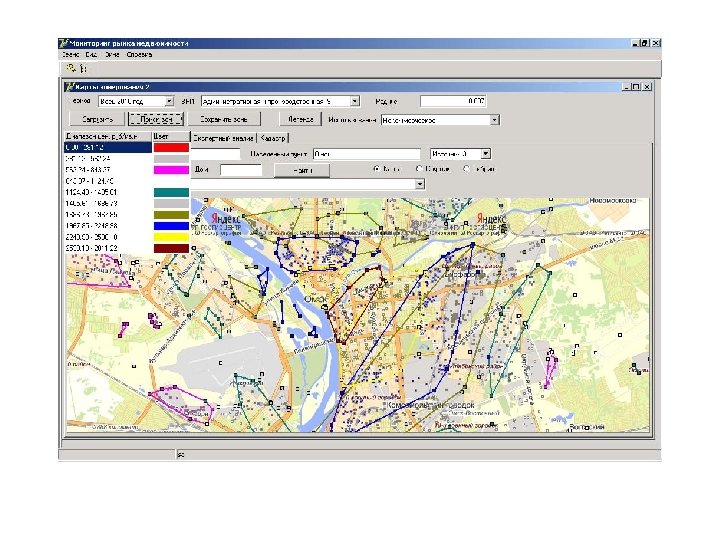Click the red color swatch
Screen dimensions: 720x540
coord(171,147)
